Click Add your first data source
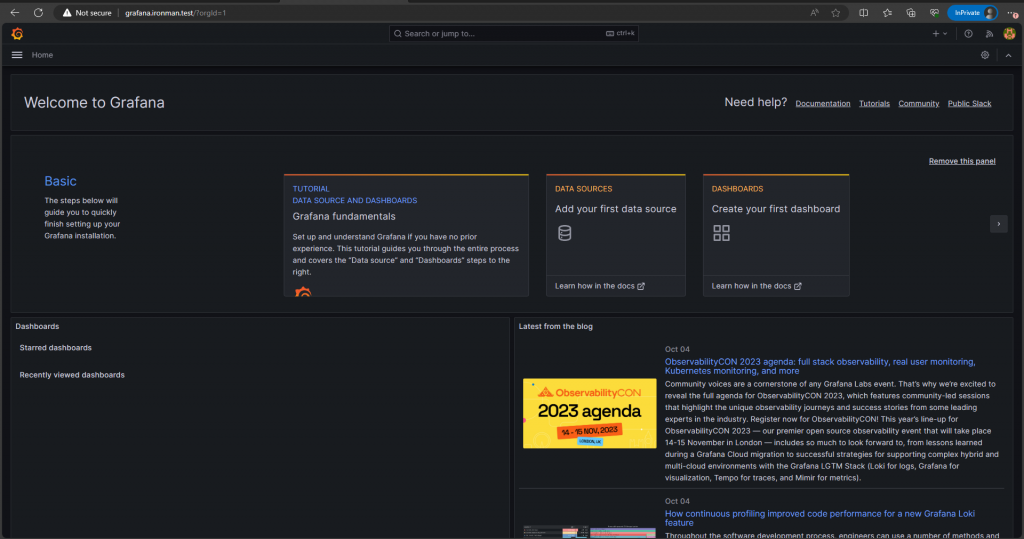 coord(616,209)
